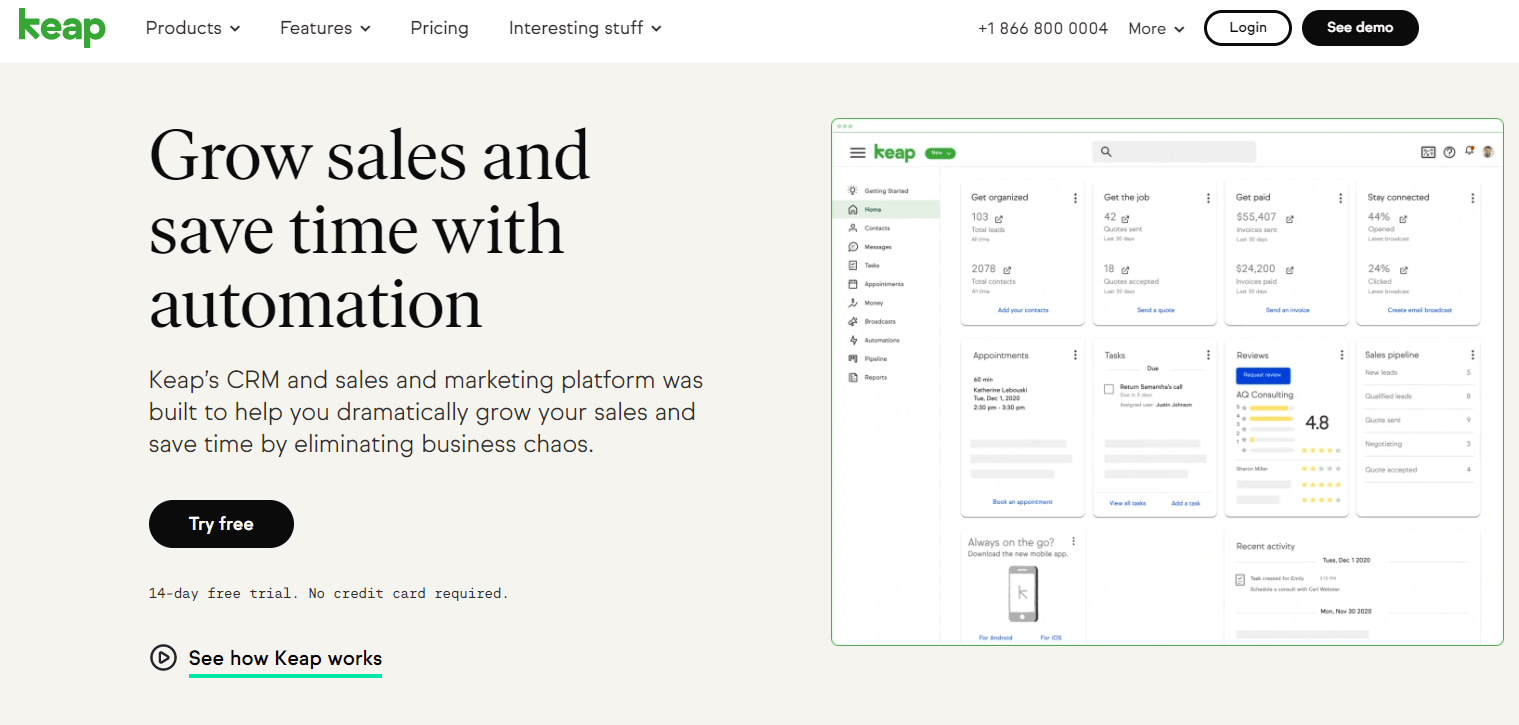
Task: Click the Contacts person icon in the sidebar
Action: 853,228
